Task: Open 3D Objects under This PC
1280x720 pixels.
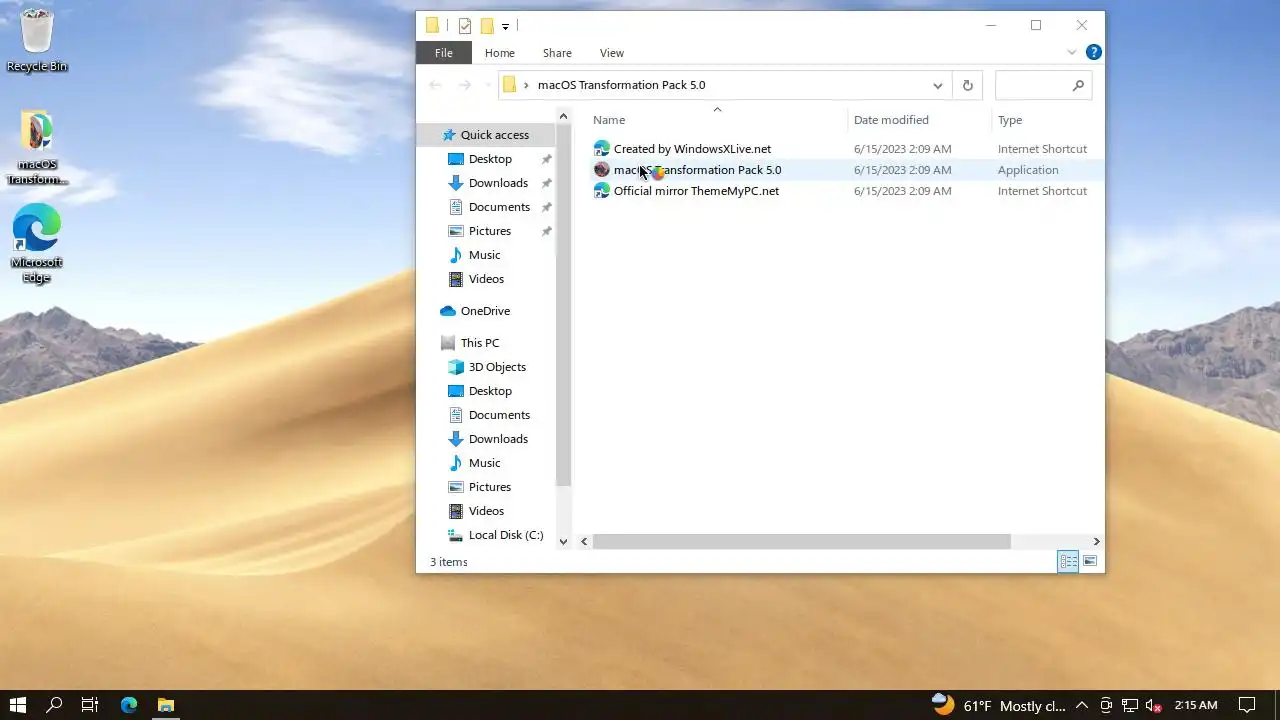Action: [x=497, y=367]
